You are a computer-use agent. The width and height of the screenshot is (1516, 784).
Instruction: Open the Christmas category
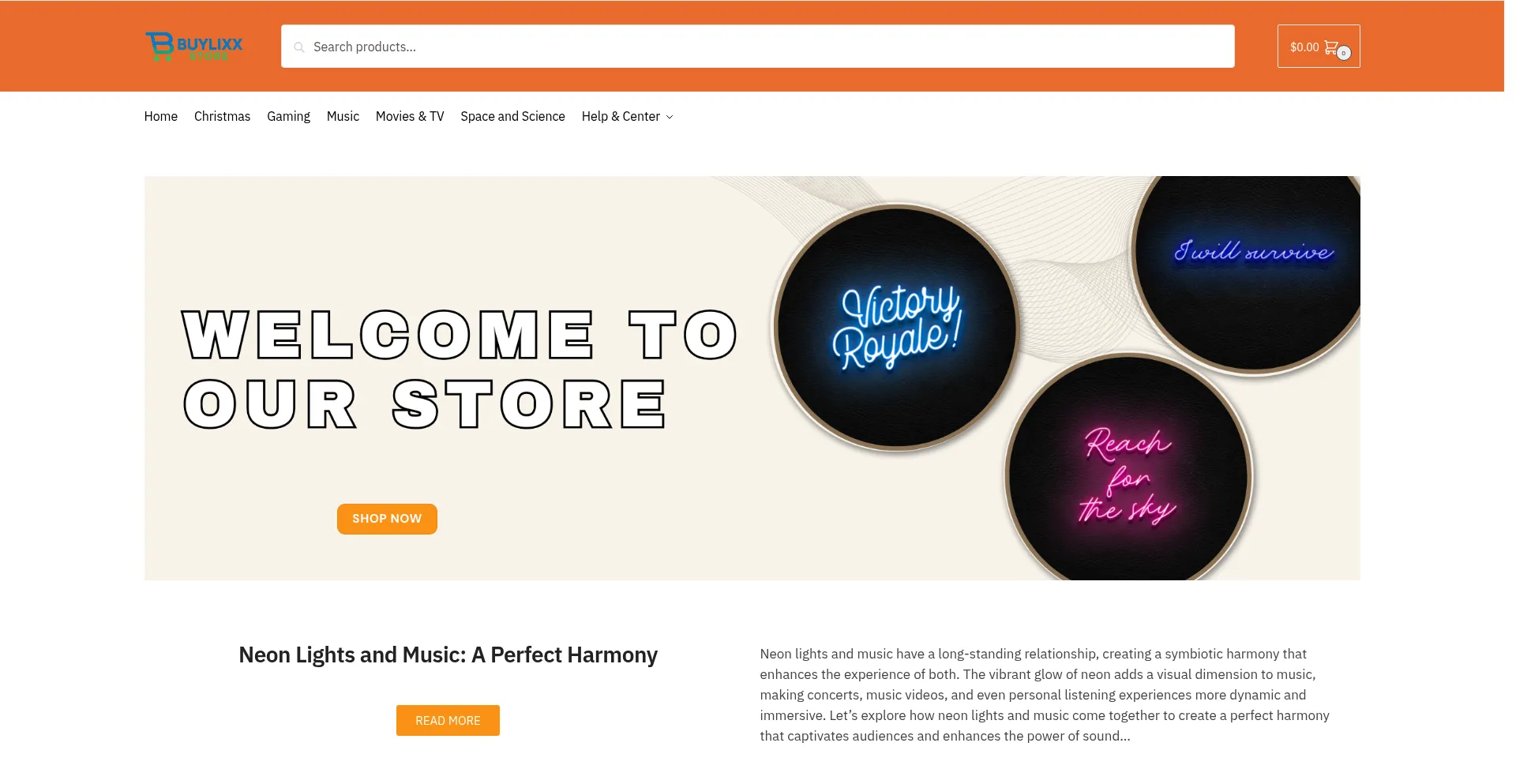coord(222,116)
